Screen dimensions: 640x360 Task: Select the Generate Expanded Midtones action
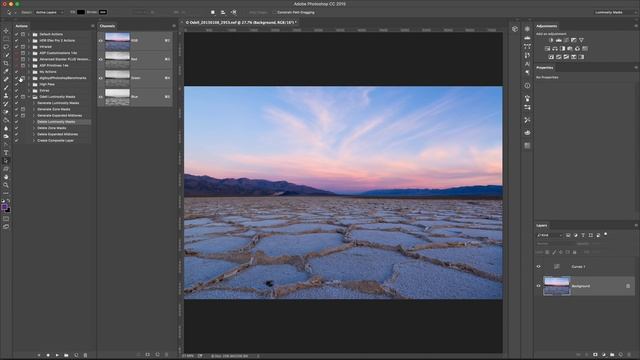coord(60,116)
